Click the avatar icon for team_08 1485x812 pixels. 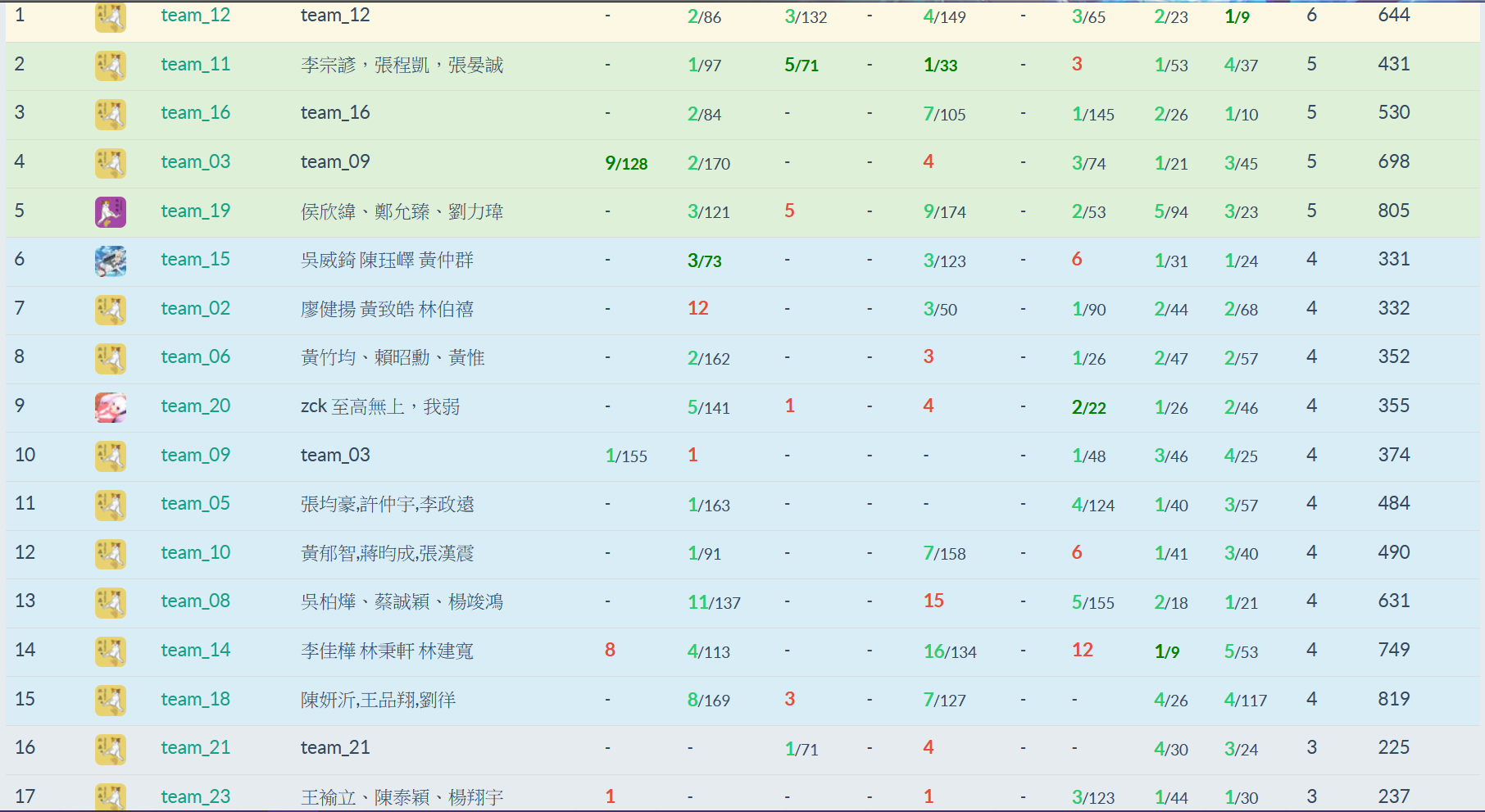(x=111, y=602)
